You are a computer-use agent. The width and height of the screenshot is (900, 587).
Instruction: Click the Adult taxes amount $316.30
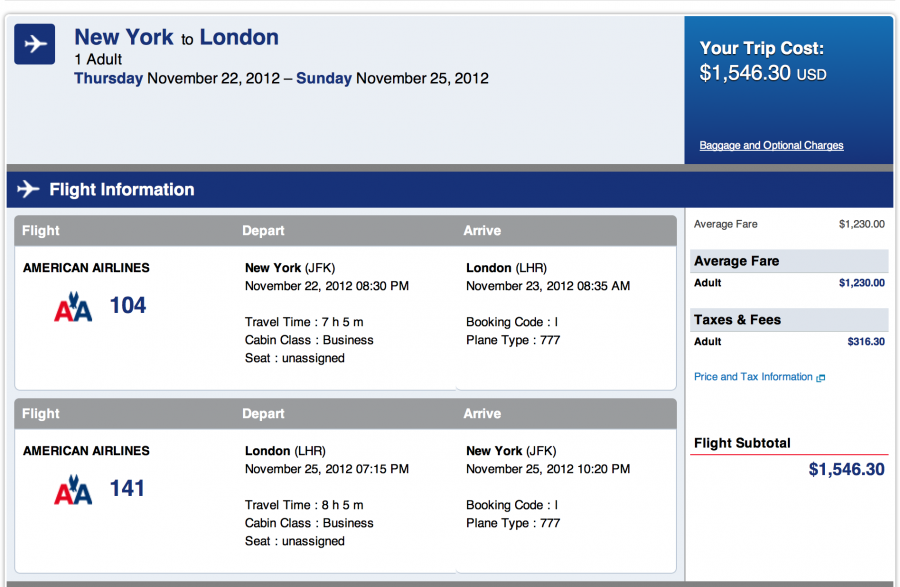coord(866,342)
